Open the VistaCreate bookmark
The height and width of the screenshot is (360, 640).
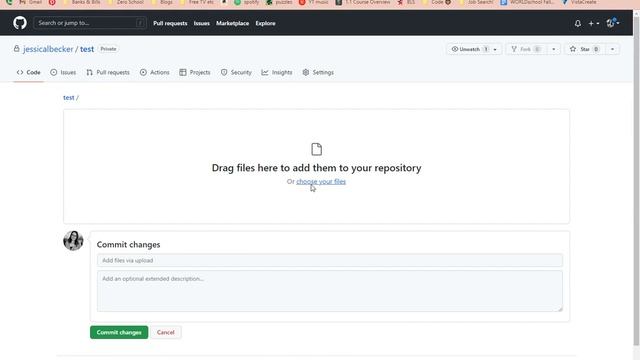[x=579, y=2]
